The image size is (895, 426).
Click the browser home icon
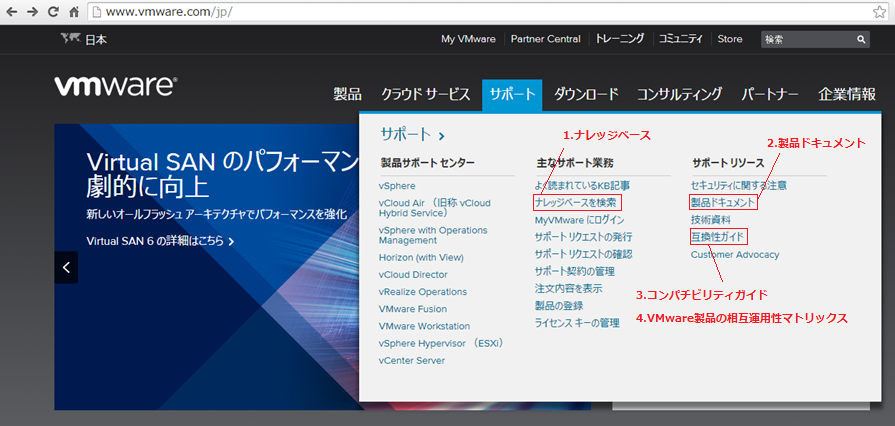point(75,13)
